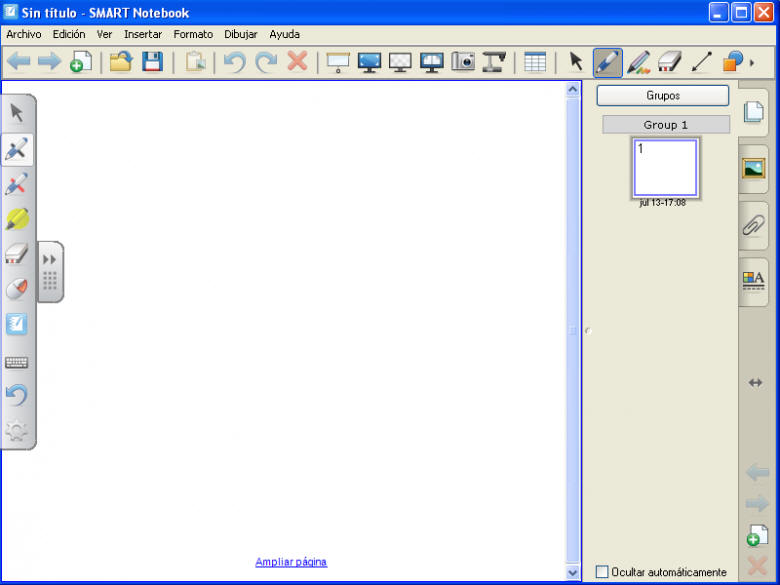
Task: Add a new page from the top toolbar
Action: [81, 62]
